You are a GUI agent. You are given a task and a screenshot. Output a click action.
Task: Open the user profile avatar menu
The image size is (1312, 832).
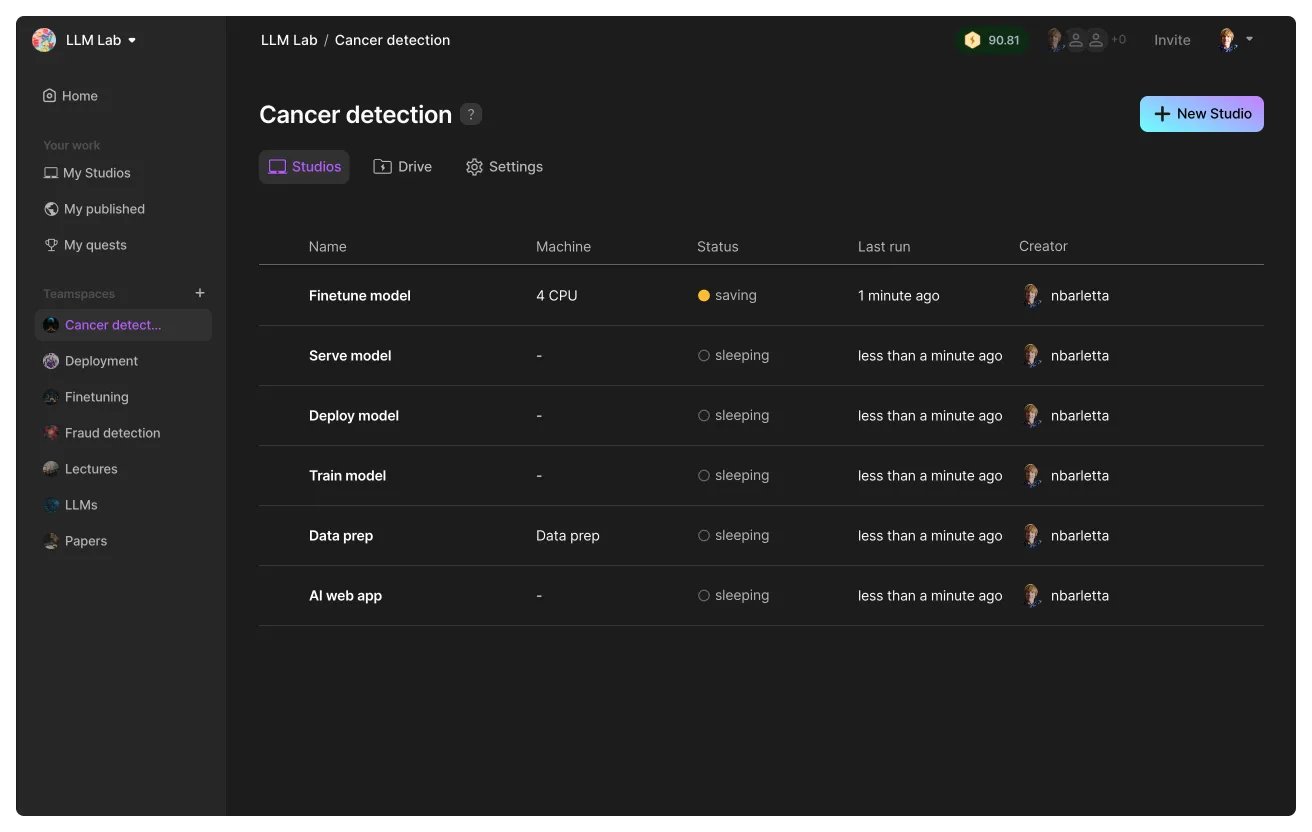coord(1235,40)
